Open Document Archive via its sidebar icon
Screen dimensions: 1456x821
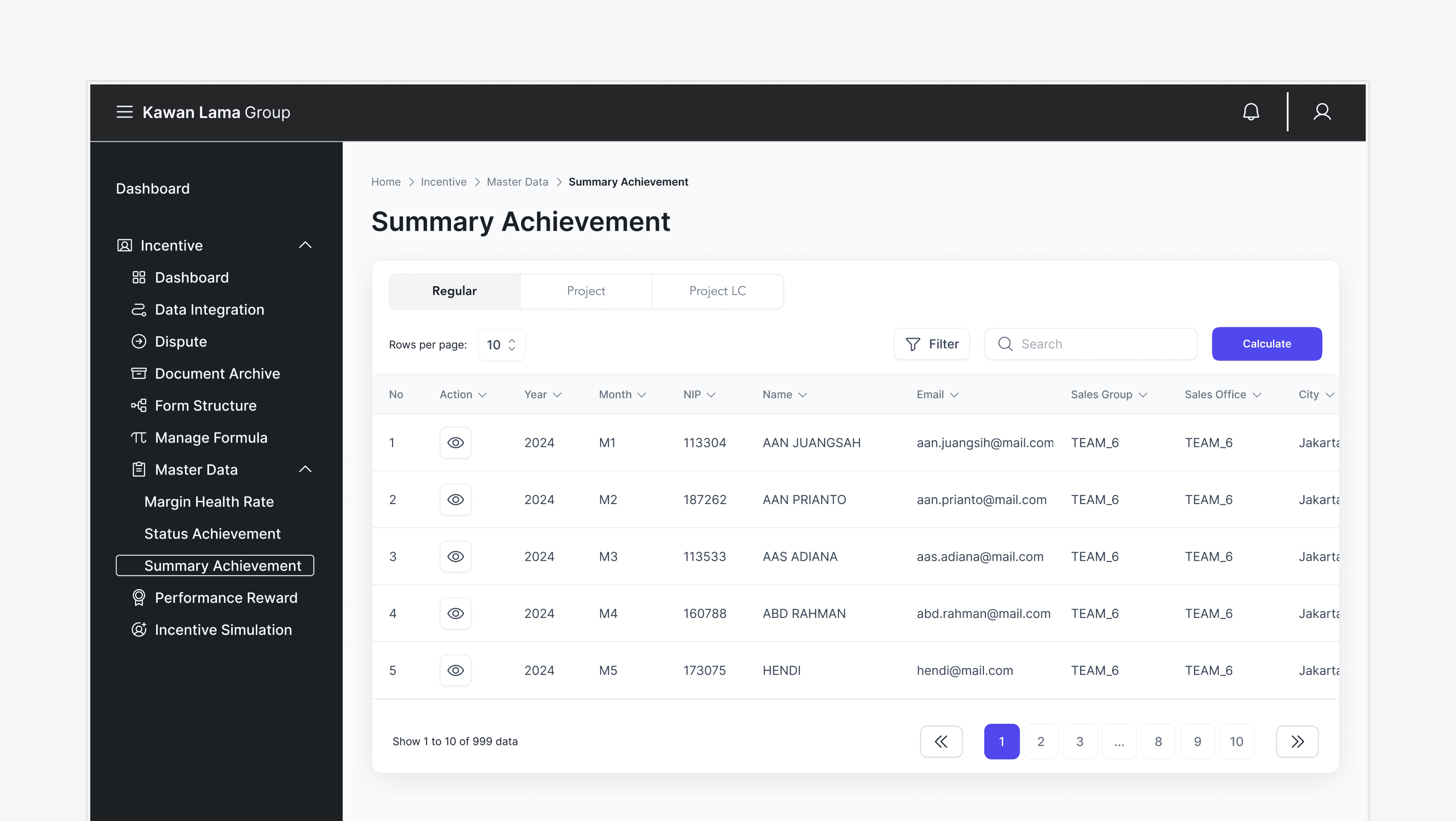click(138, 373)
